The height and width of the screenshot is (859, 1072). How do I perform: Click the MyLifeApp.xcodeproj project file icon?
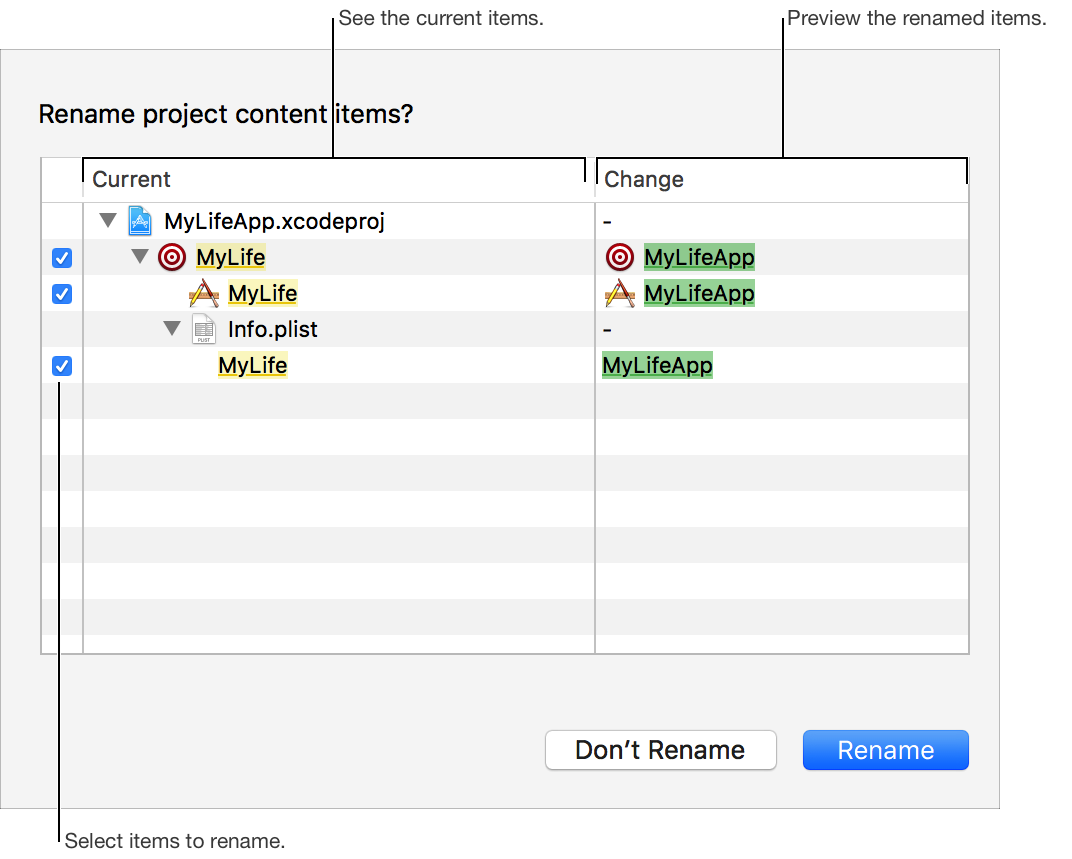(x=141, y=221)
